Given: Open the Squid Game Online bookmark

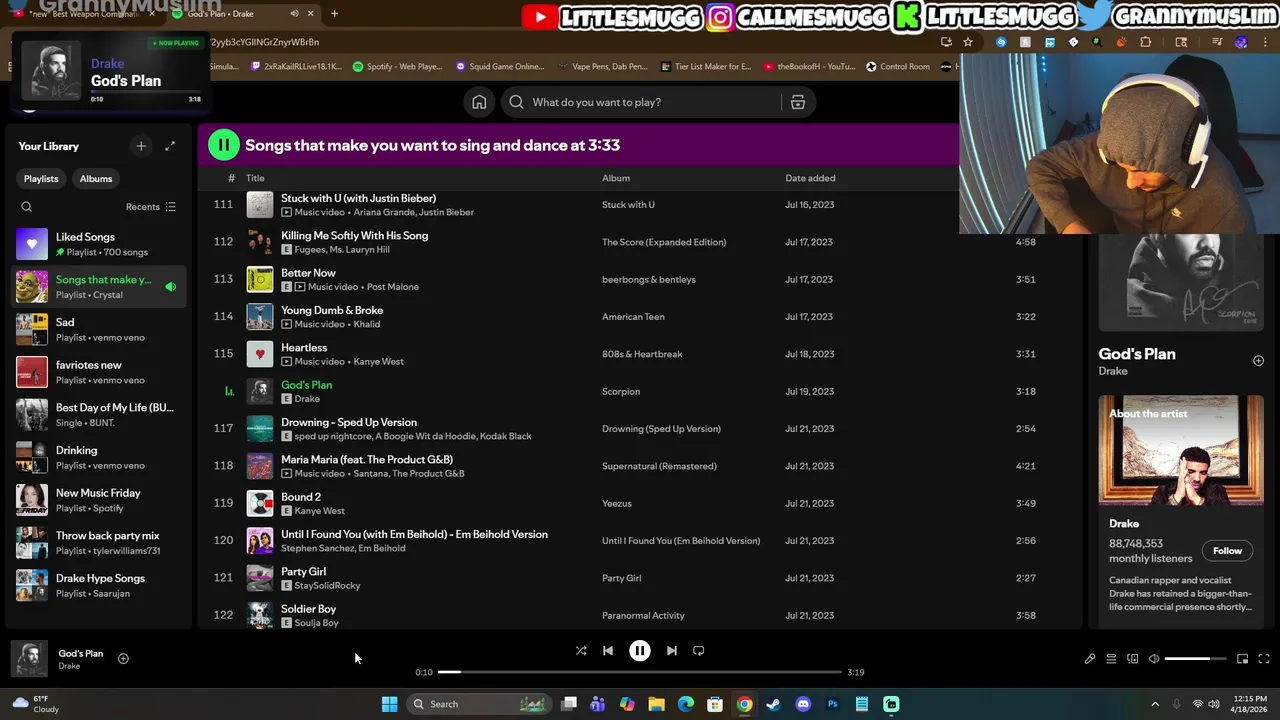Looking at the screenshot, I should point(500,67).
